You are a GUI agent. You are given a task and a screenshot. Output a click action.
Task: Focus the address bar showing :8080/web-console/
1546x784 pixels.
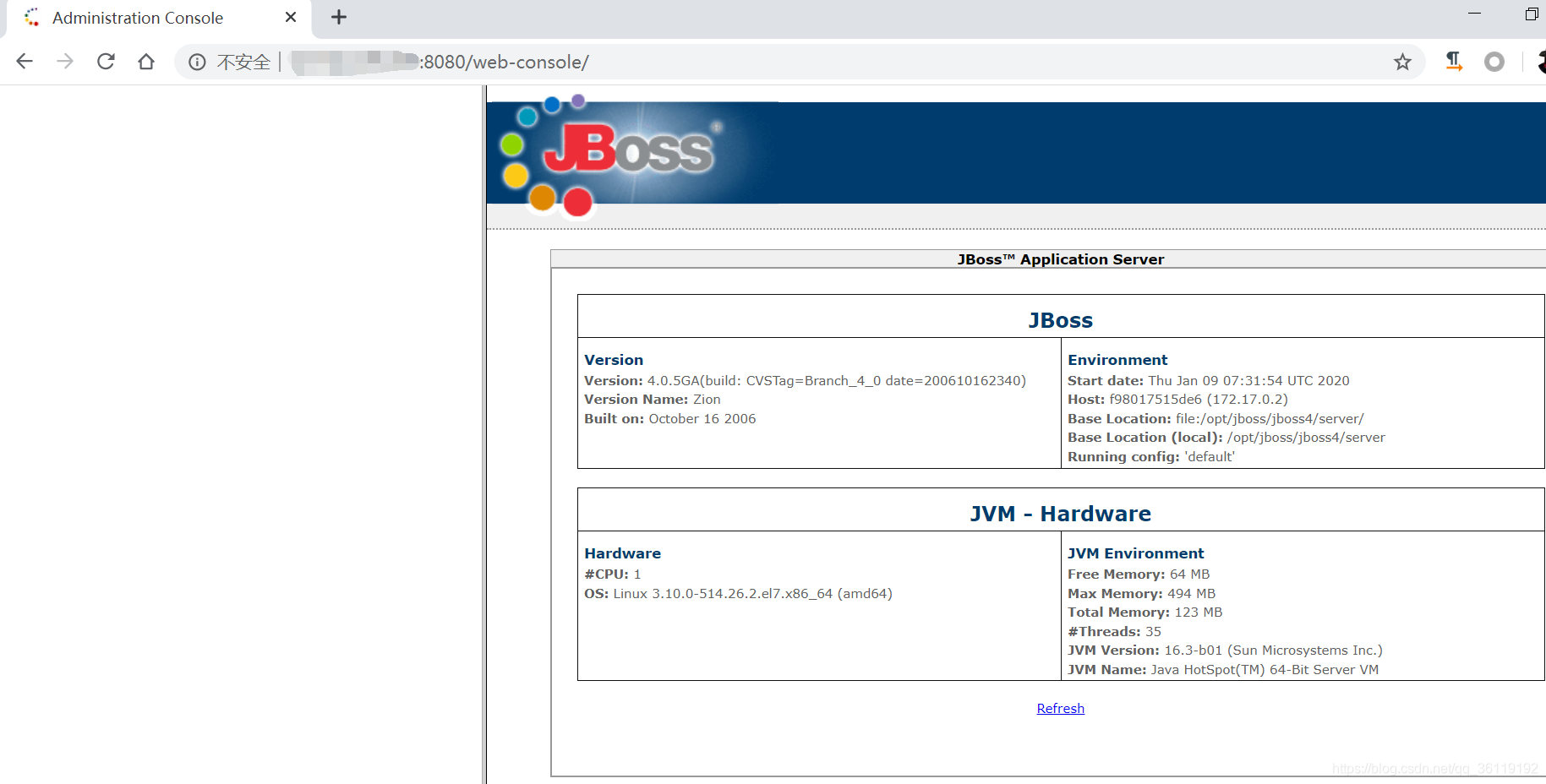pos(799,62)
